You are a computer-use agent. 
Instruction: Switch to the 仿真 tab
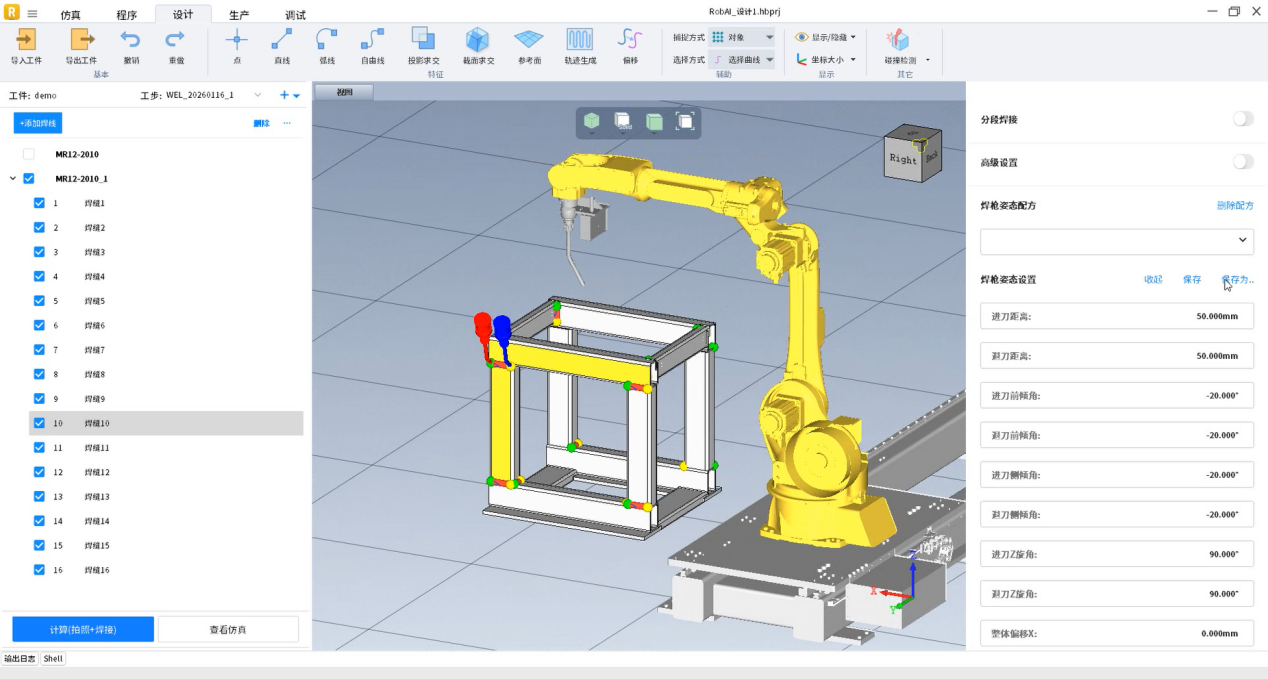point(71,15)
